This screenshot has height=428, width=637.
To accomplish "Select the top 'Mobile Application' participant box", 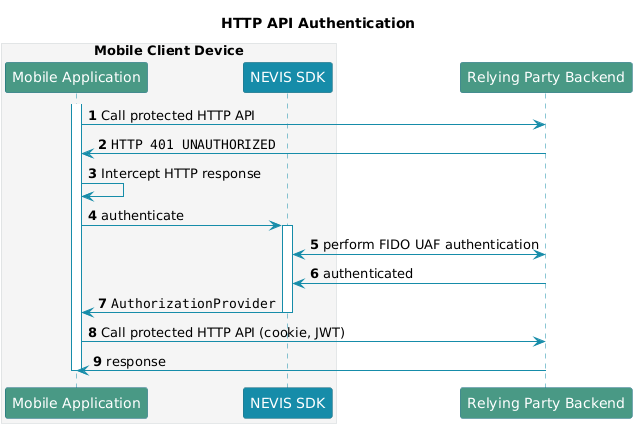I will click(x=76, y=78).
